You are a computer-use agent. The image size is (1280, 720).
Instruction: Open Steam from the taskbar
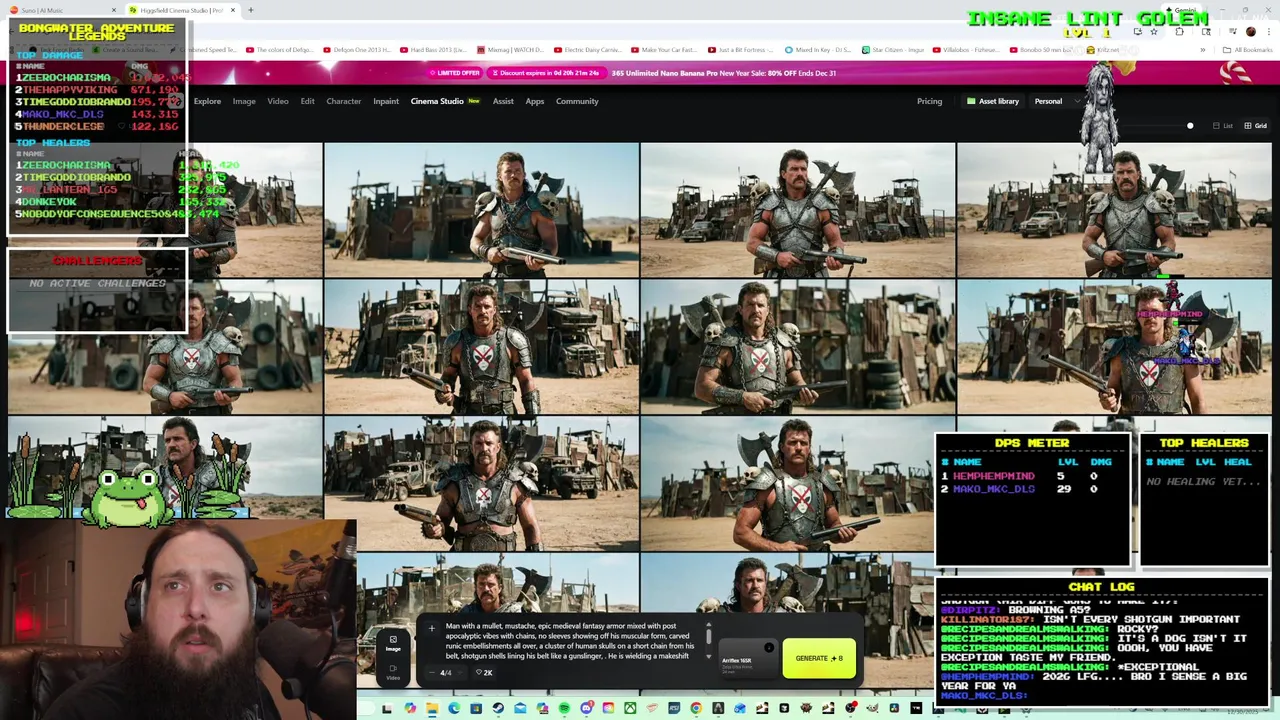498,708
